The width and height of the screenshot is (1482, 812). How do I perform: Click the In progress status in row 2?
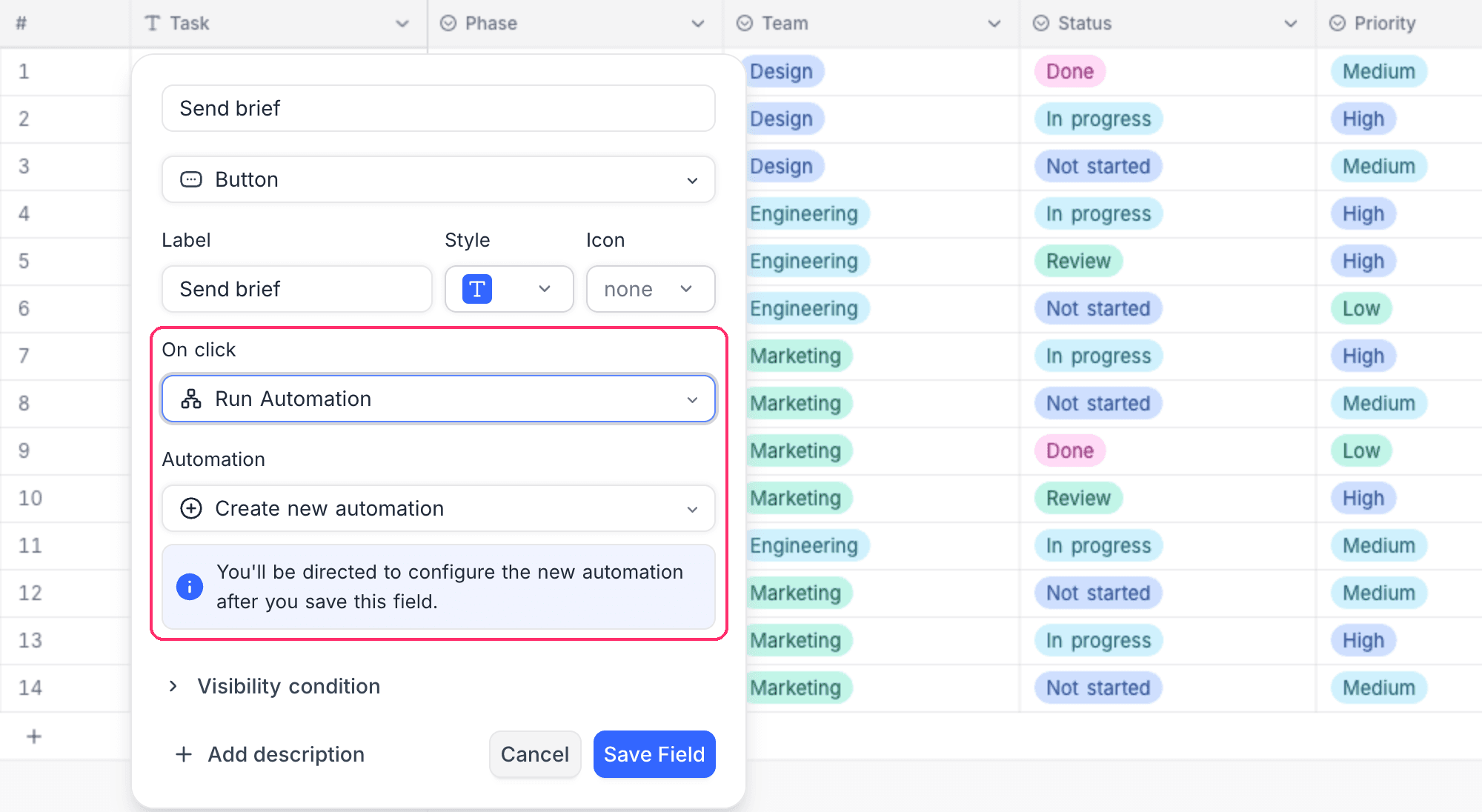pyautogui.click(x=1098, y=119)
